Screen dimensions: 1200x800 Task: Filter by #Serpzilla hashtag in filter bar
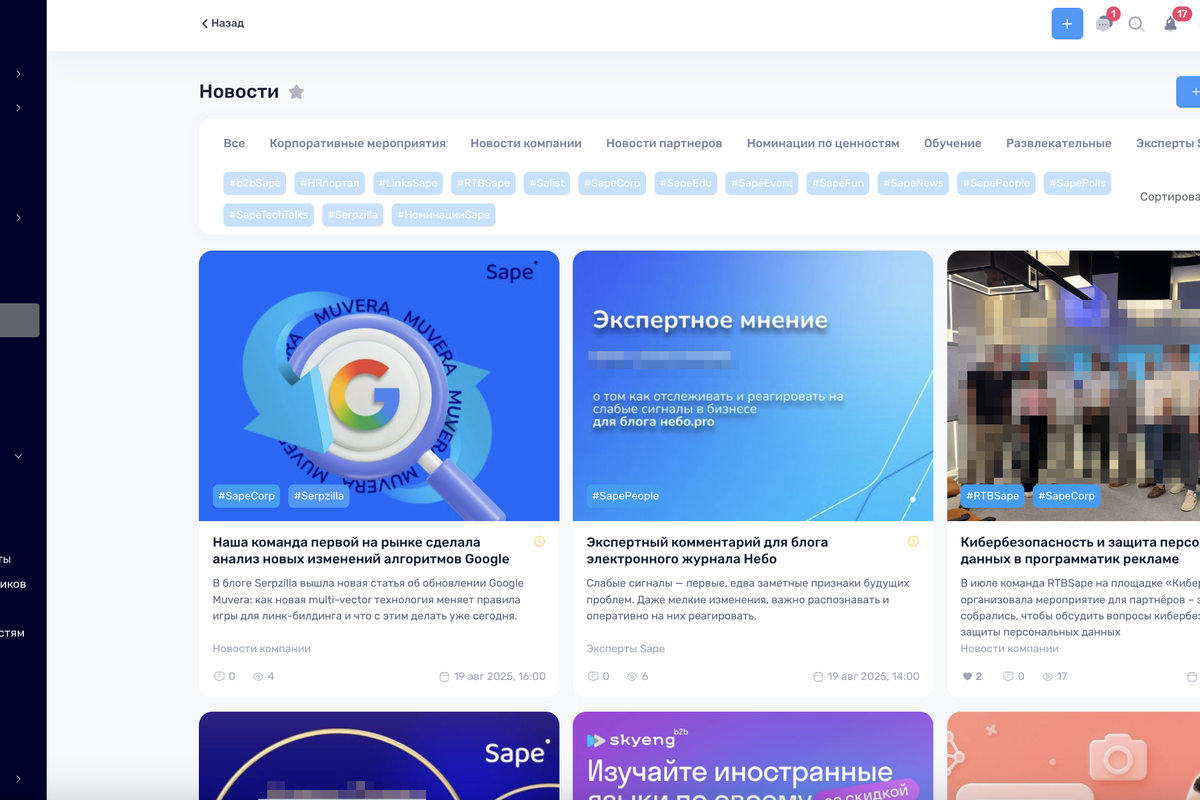[353, 214]
